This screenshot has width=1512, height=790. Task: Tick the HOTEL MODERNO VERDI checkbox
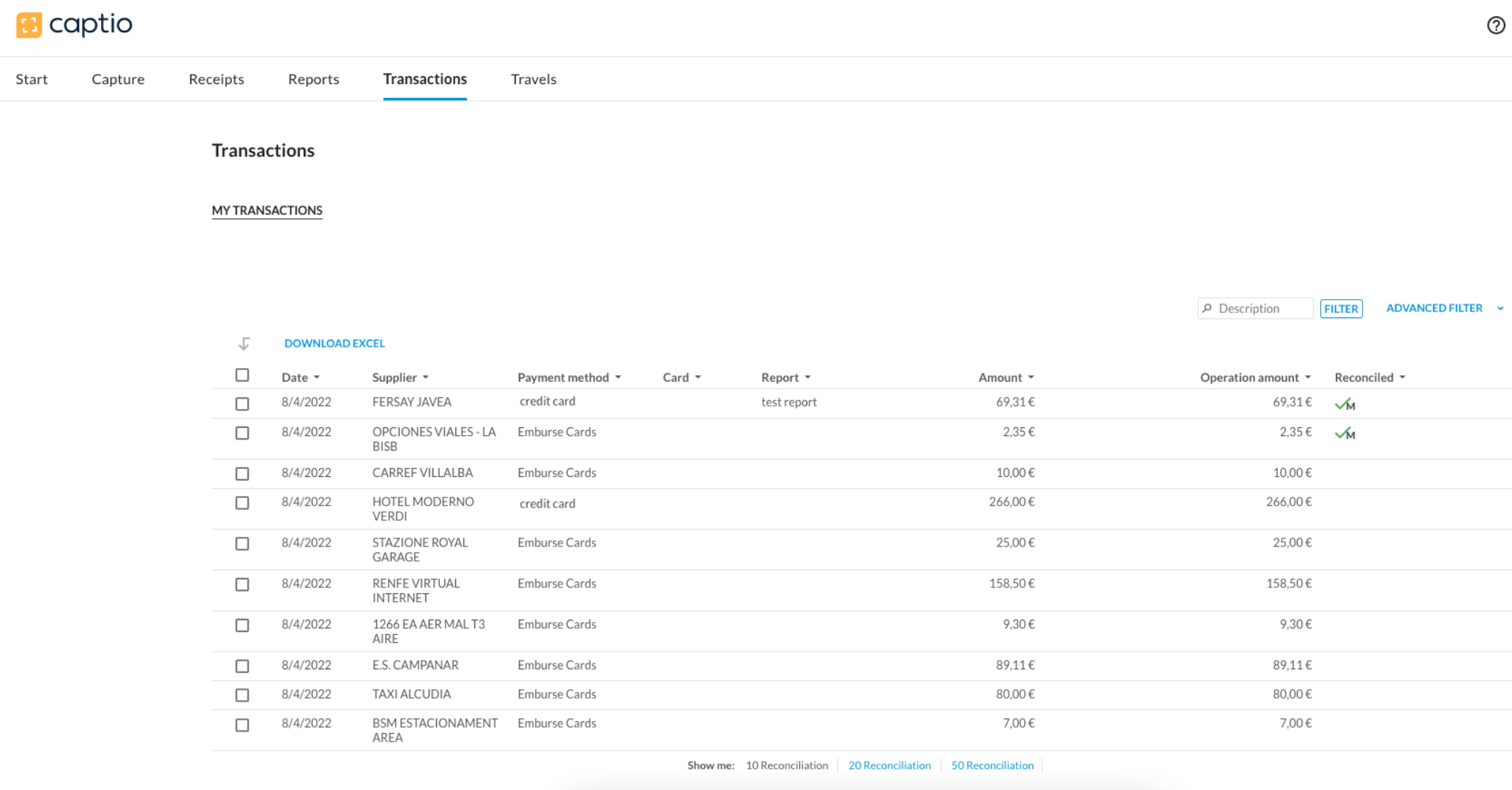click(242, 503)
